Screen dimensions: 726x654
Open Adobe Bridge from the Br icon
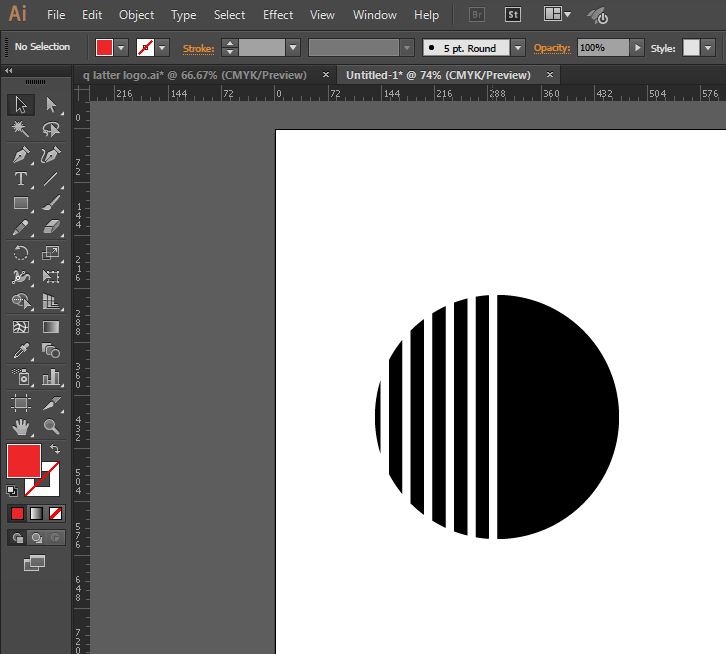pos(477,15)
